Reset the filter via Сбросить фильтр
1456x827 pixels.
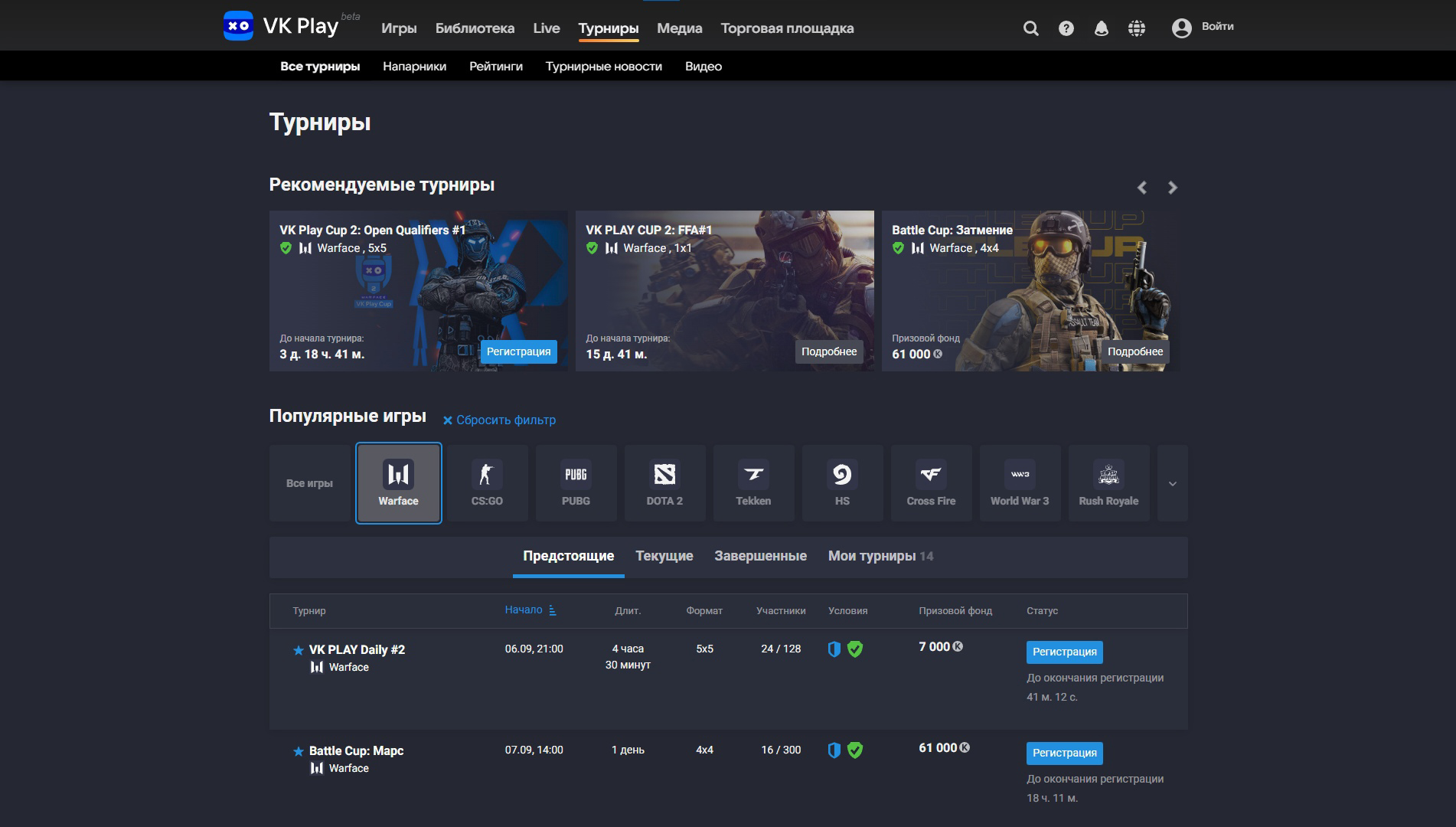tap(506, 420)
